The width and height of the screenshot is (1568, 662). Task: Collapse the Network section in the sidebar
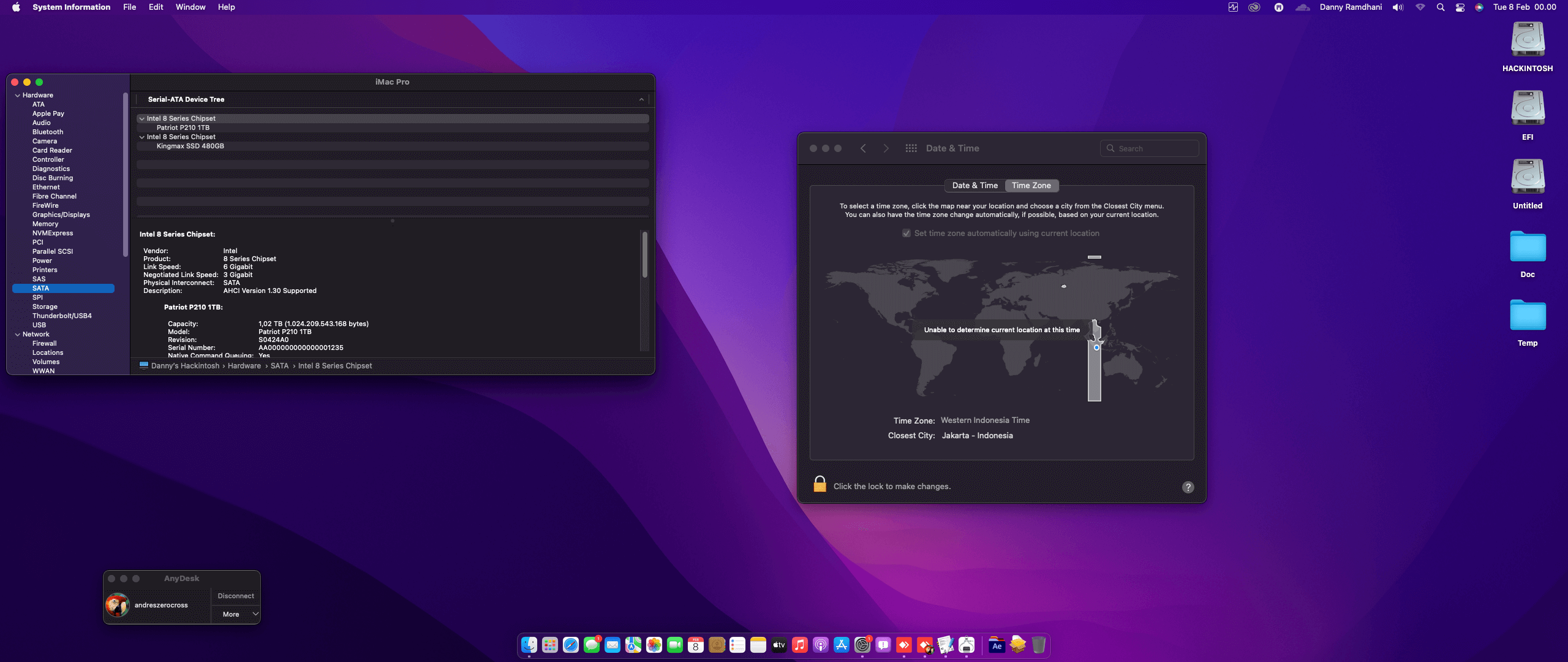pyautogui.click(x=18, y=335)
